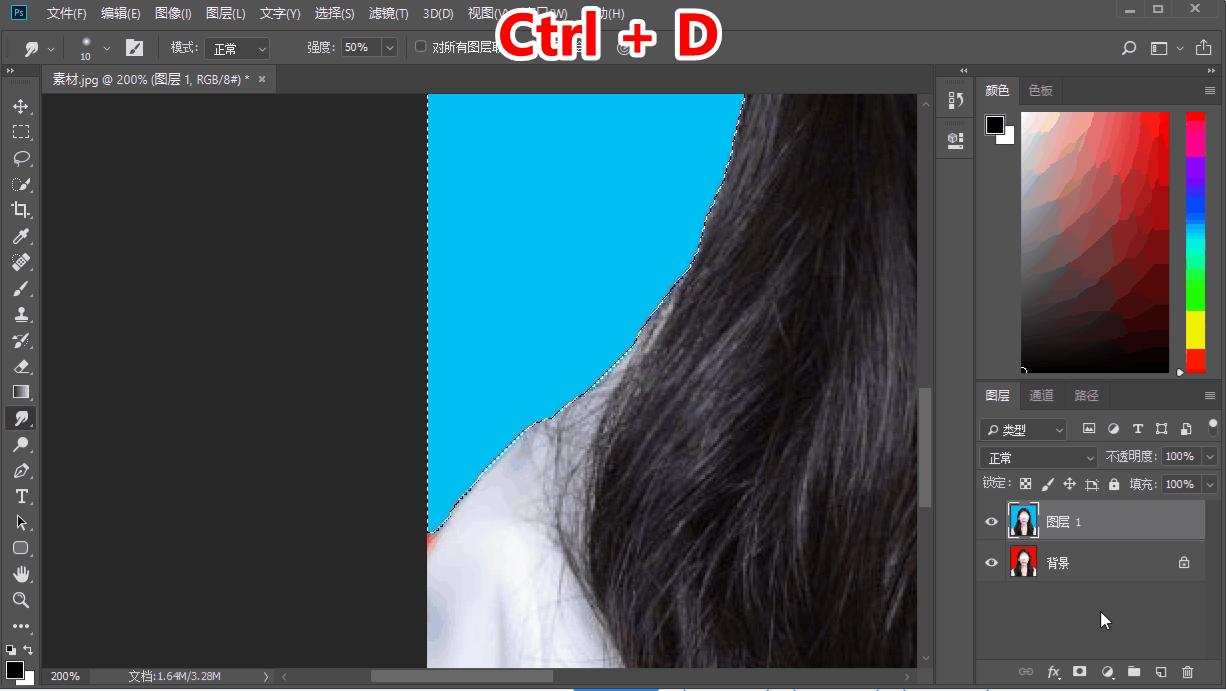This screenshot has height=691, width=1226.
Task: Select the Eraser tool
Action: (x=20, y=366)
